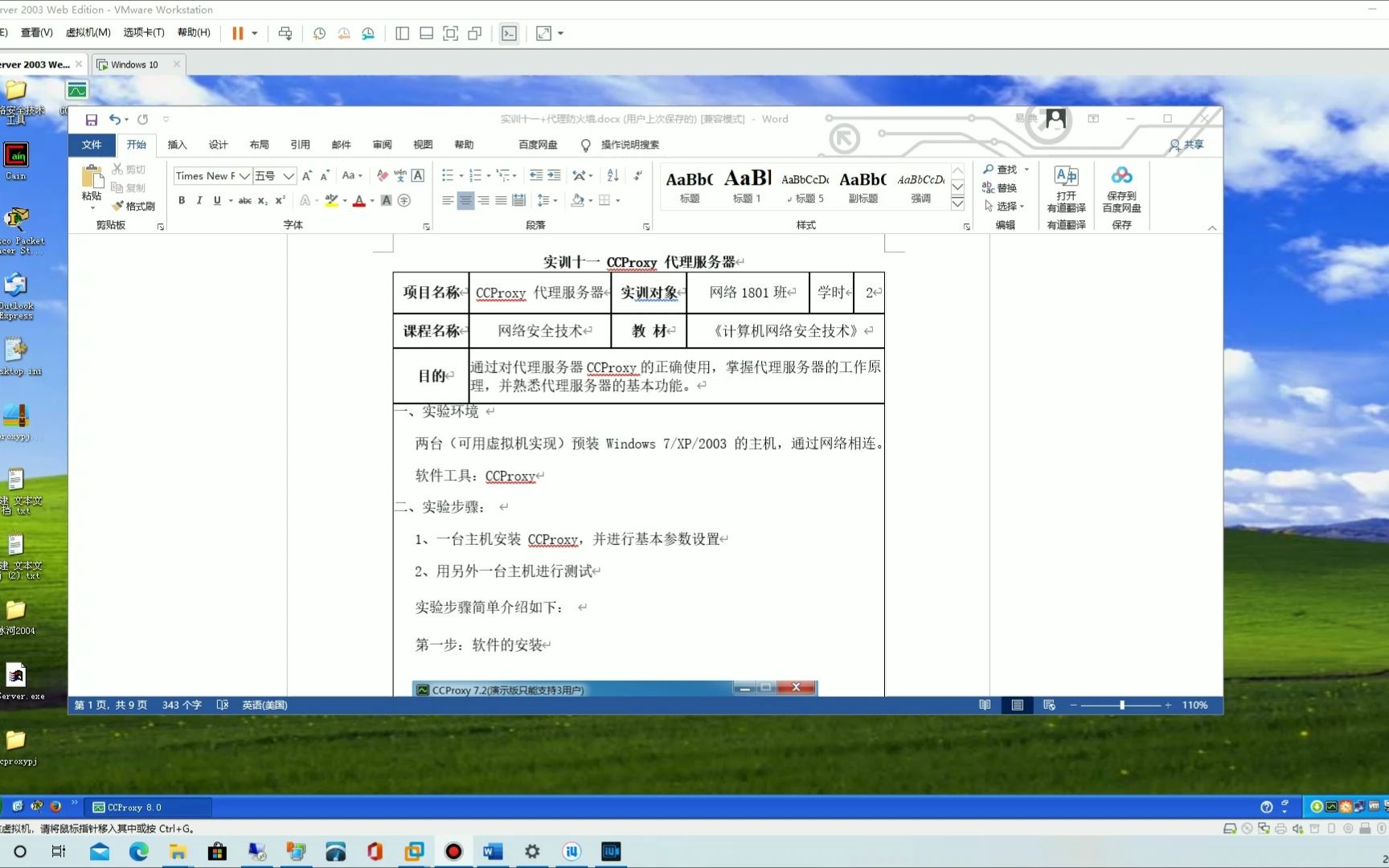Screen dimensions: 1389x868
Task: Click Find (查找) in the editing group
Action: click(x=1001, y=170)
